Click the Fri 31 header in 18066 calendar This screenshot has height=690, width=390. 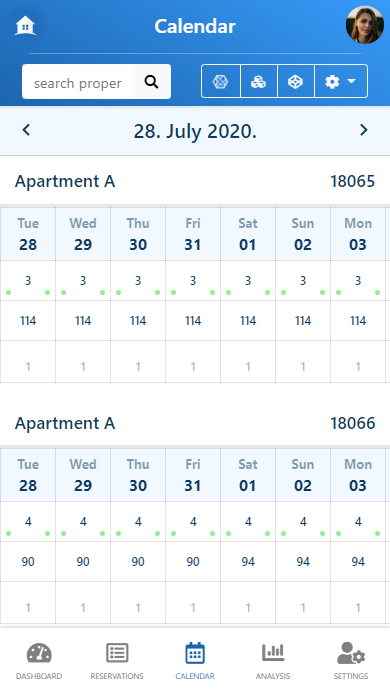(x=193, y=475)
